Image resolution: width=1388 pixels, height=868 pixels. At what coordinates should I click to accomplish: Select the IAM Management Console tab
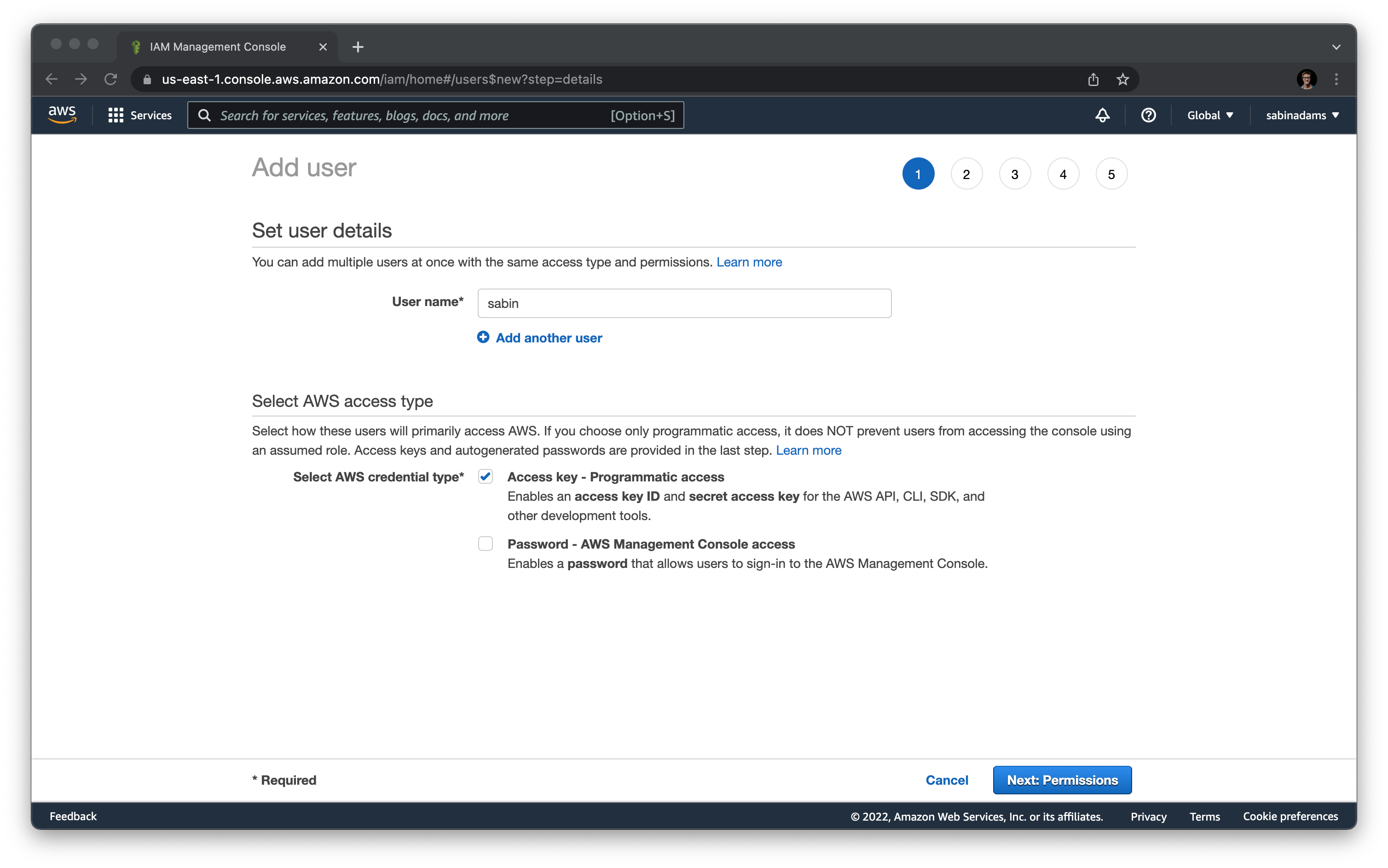[x=218, y=47]
